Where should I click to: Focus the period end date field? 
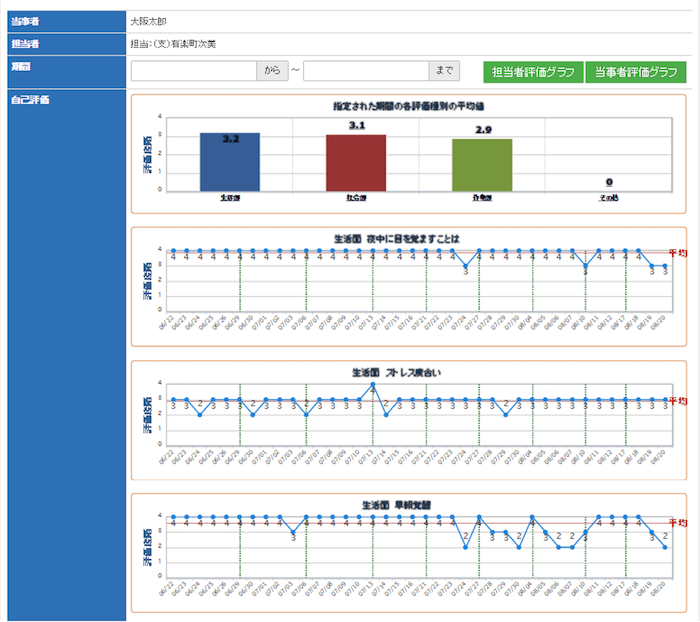pos(366,71)
